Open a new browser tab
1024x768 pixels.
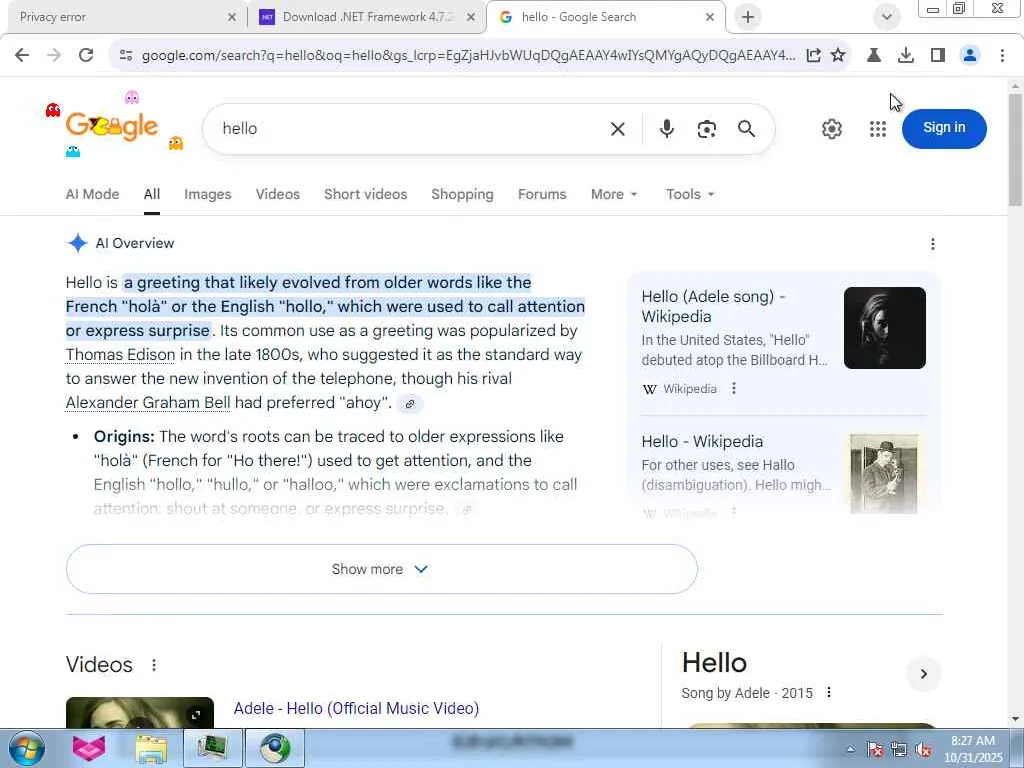pos(748,17)
